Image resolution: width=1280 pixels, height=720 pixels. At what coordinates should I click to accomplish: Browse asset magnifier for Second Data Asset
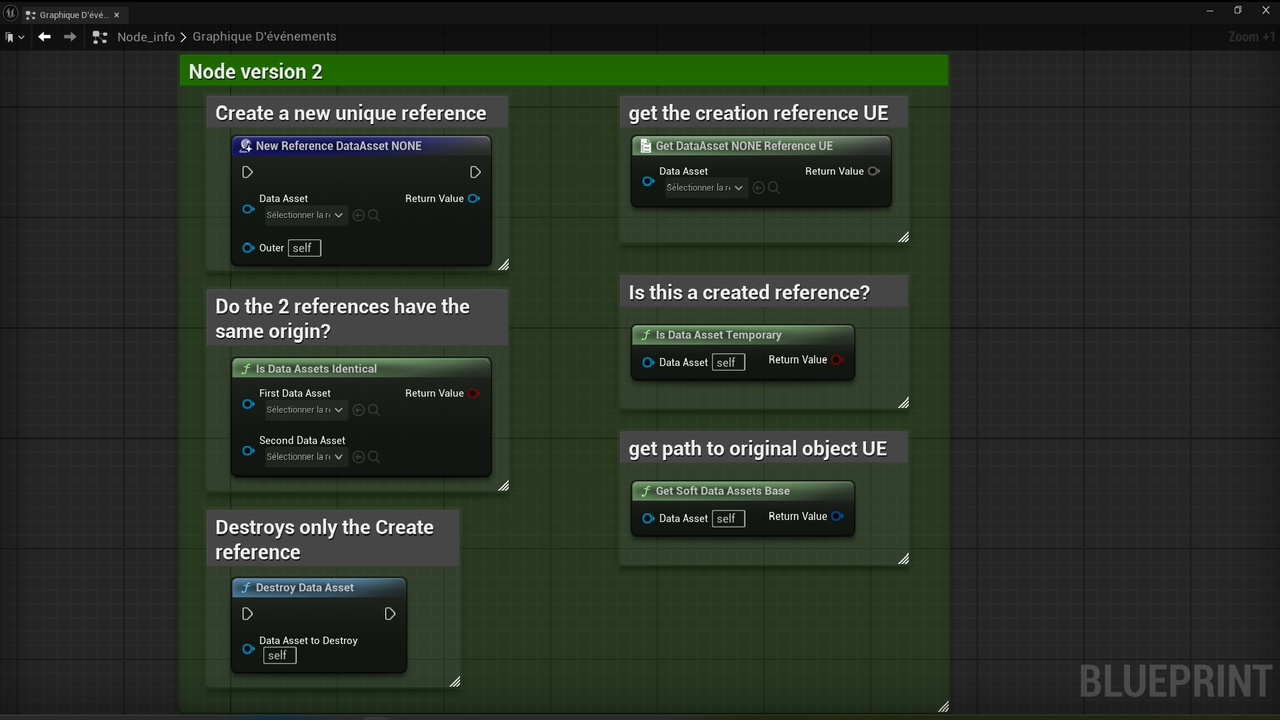pos(374,457)
